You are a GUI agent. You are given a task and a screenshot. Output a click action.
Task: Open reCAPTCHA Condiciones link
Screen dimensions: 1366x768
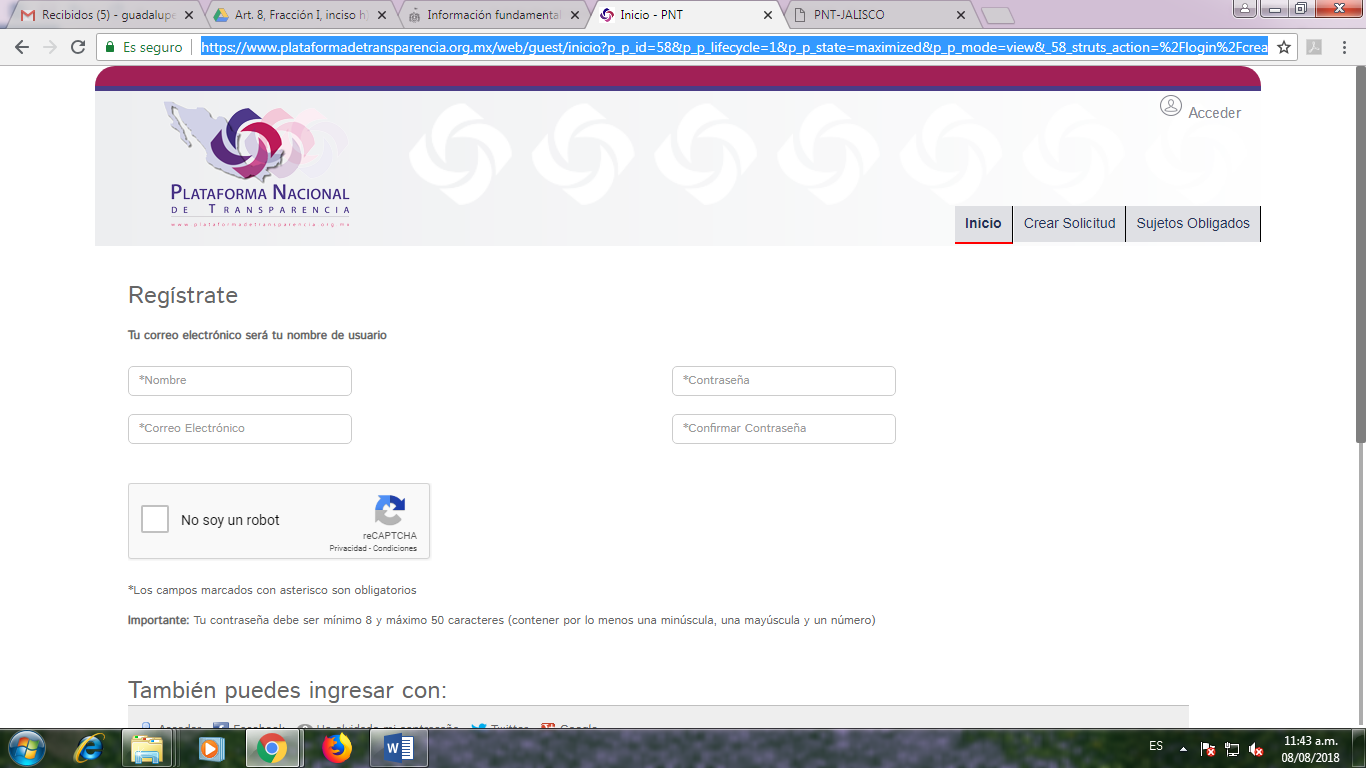coord(395,549)
